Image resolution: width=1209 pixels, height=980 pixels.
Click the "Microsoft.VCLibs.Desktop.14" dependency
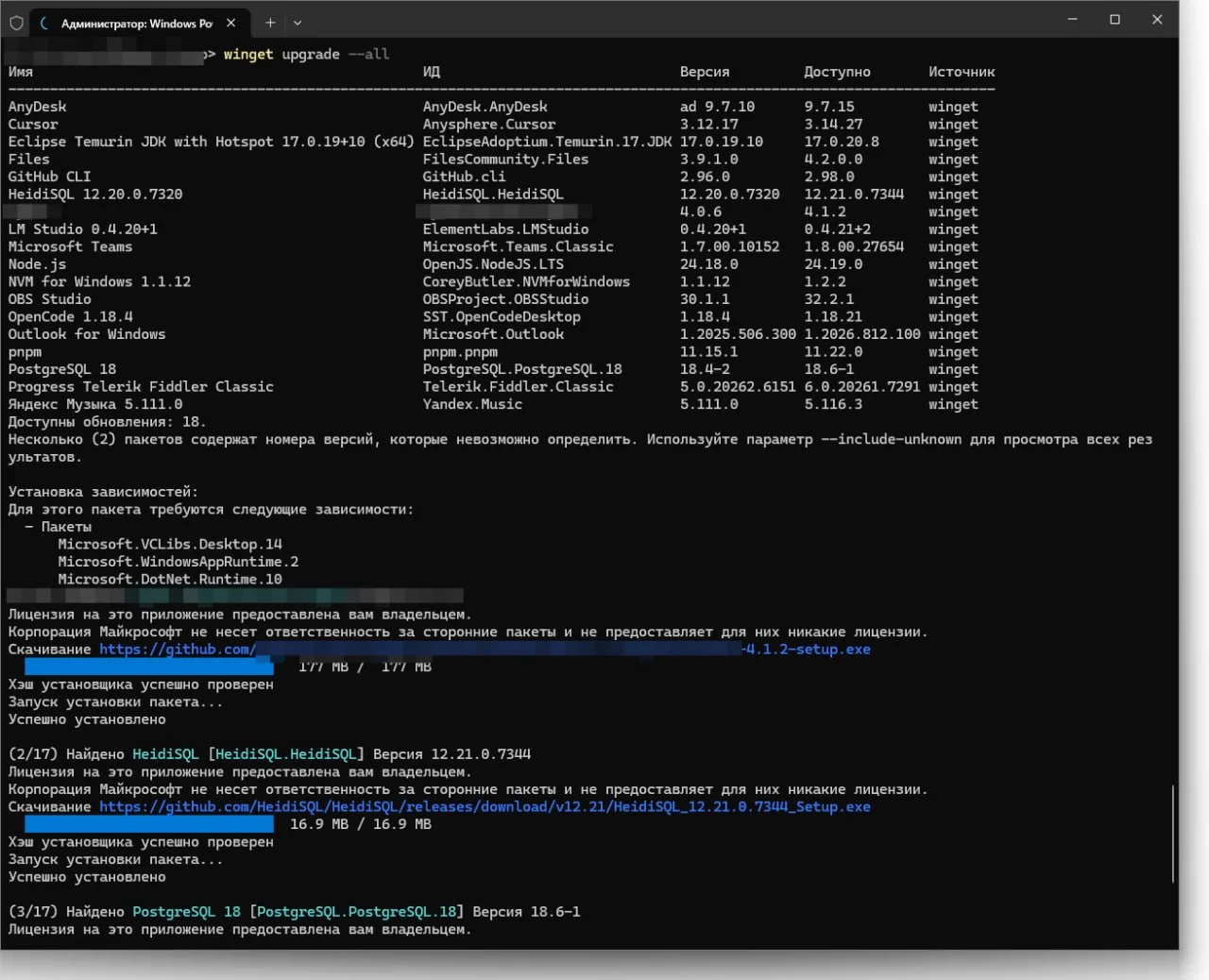(170, 544)
